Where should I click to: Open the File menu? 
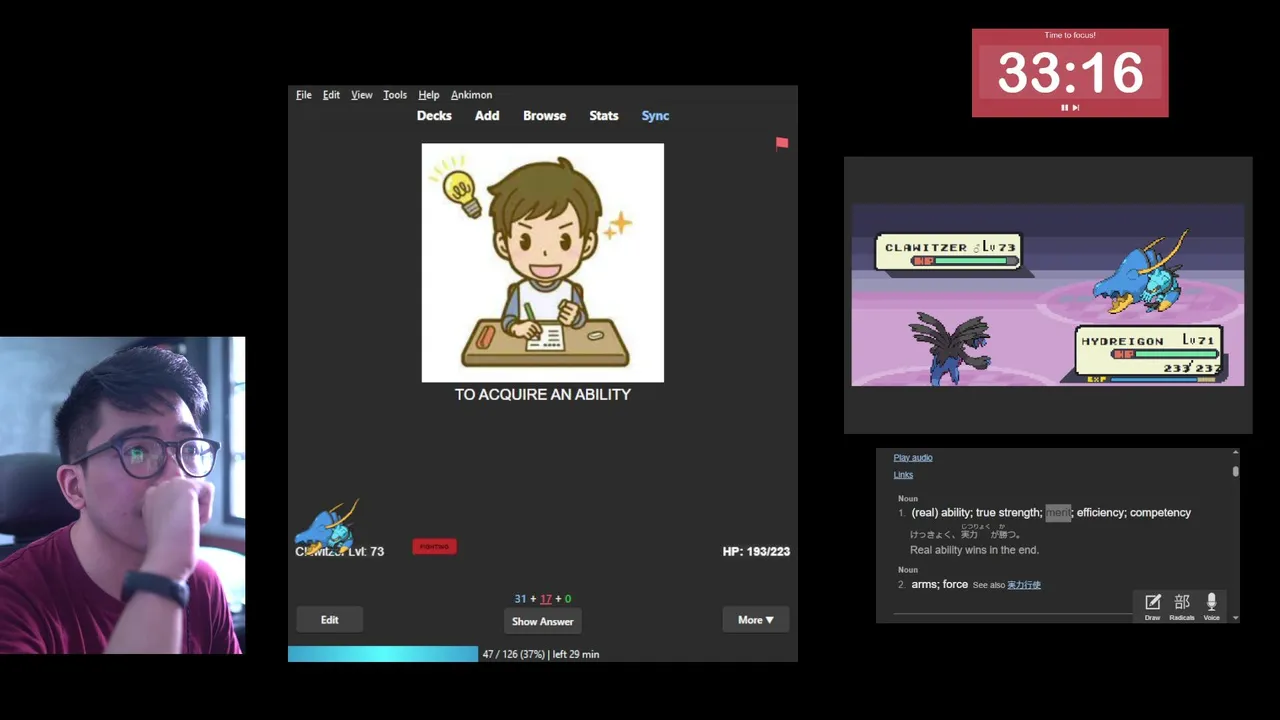click(x=304, y=95)
